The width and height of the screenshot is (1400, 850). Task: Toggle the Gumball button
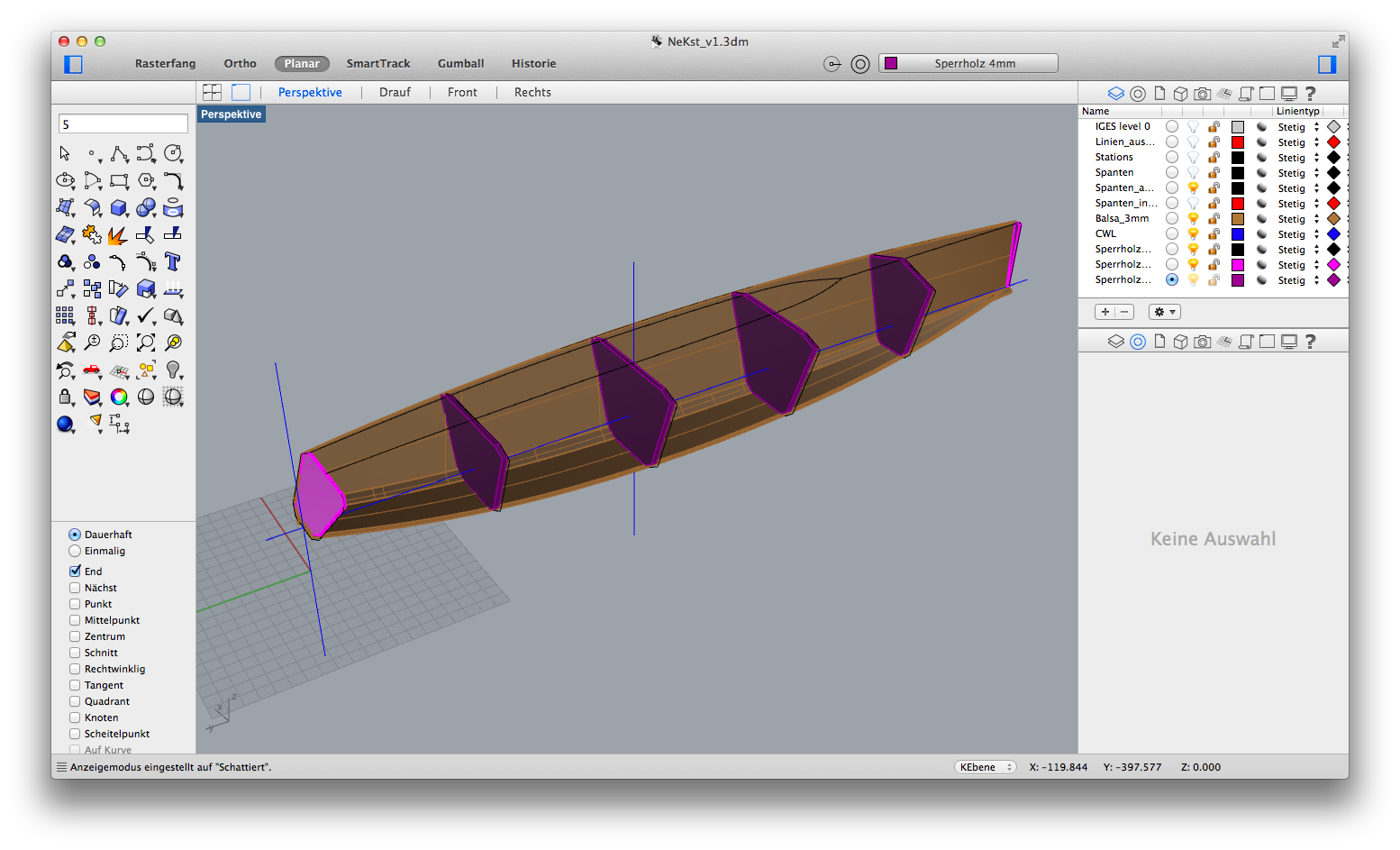pos(460,63)
